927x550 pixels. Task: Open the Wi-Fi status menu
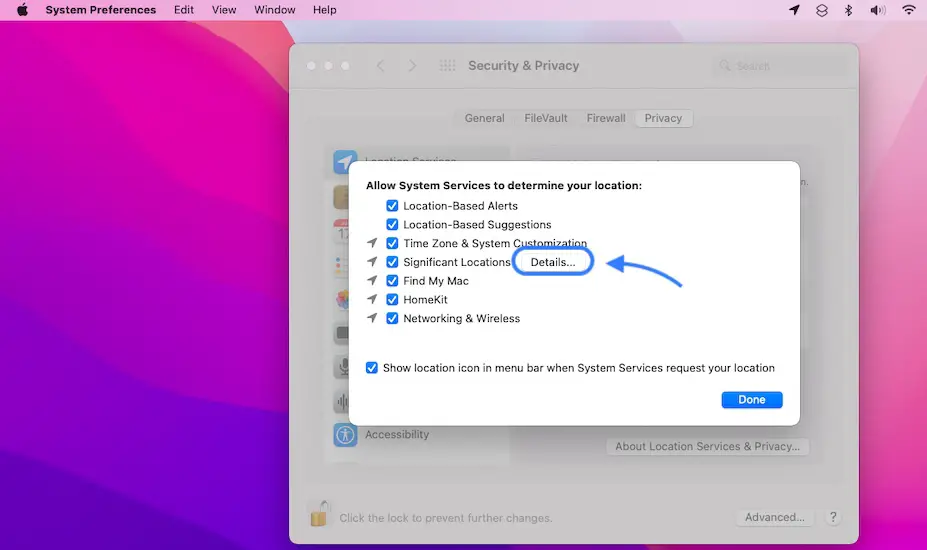click(x=909, y=10)
